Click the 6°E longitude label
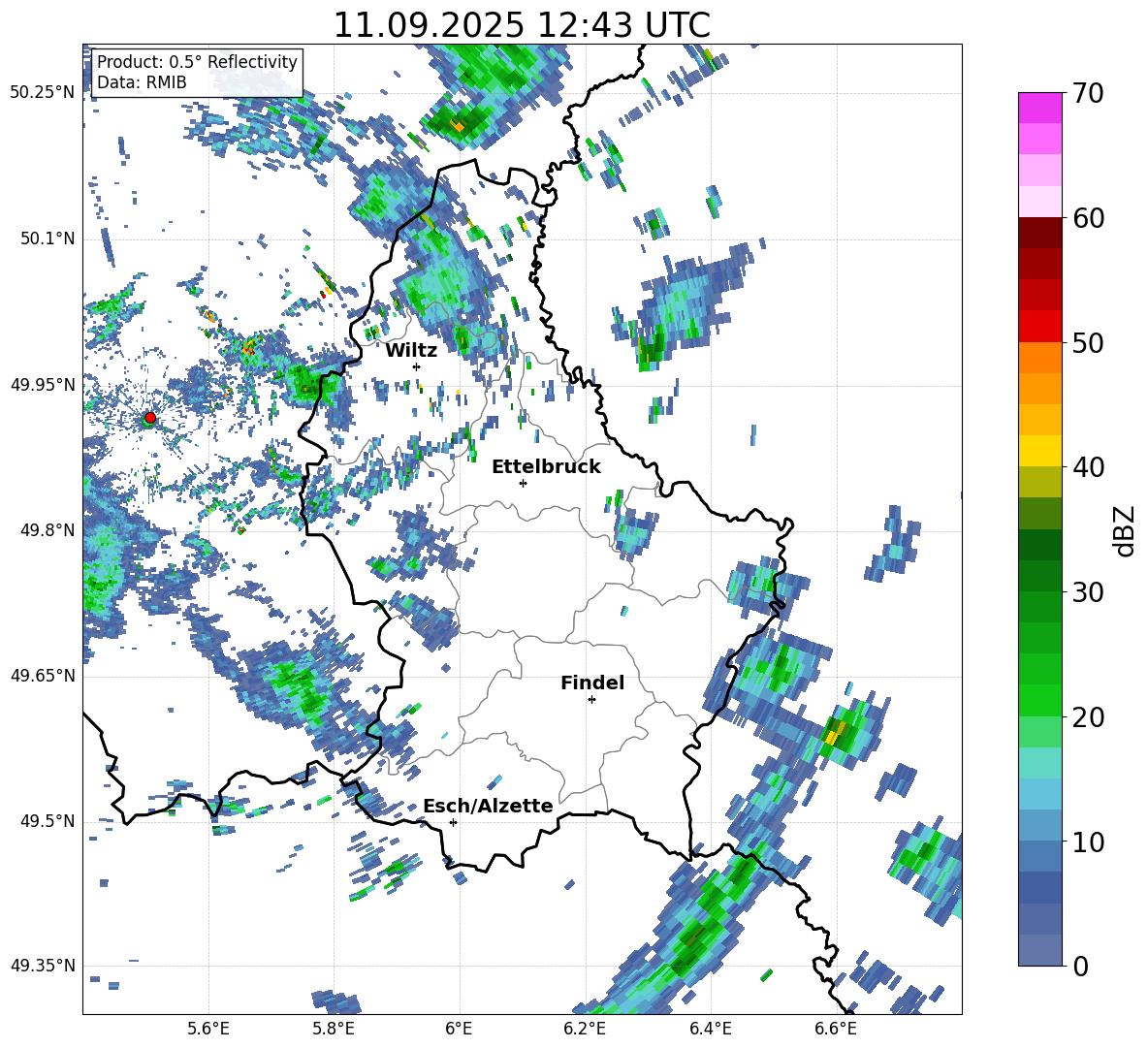This screenshot has height=1048, width=1148. point(459,1029)
